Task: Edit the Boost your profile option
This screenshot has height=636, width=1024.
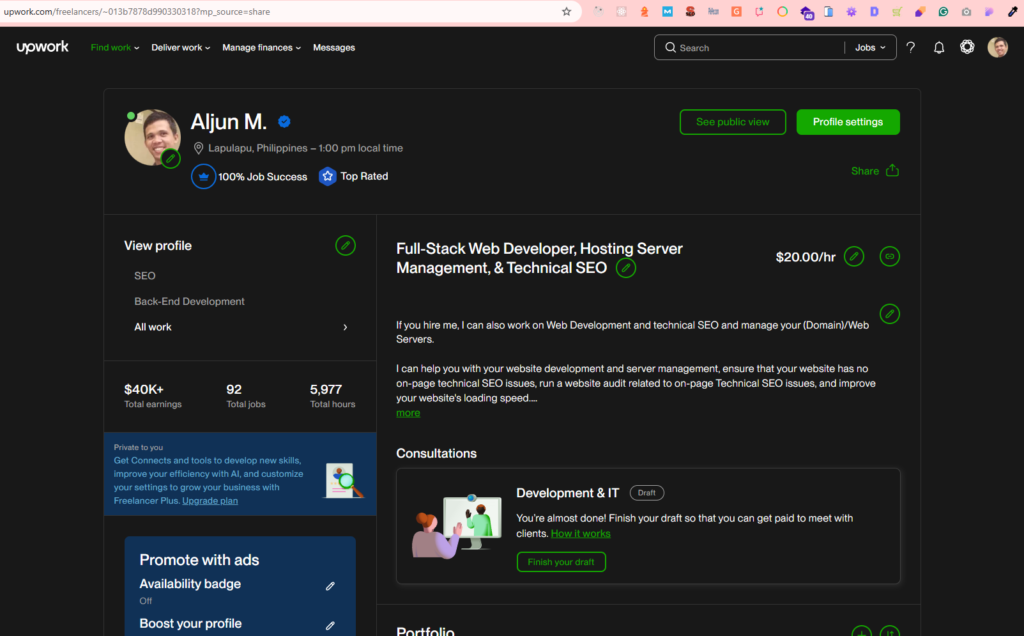Action: pos(330,625)
